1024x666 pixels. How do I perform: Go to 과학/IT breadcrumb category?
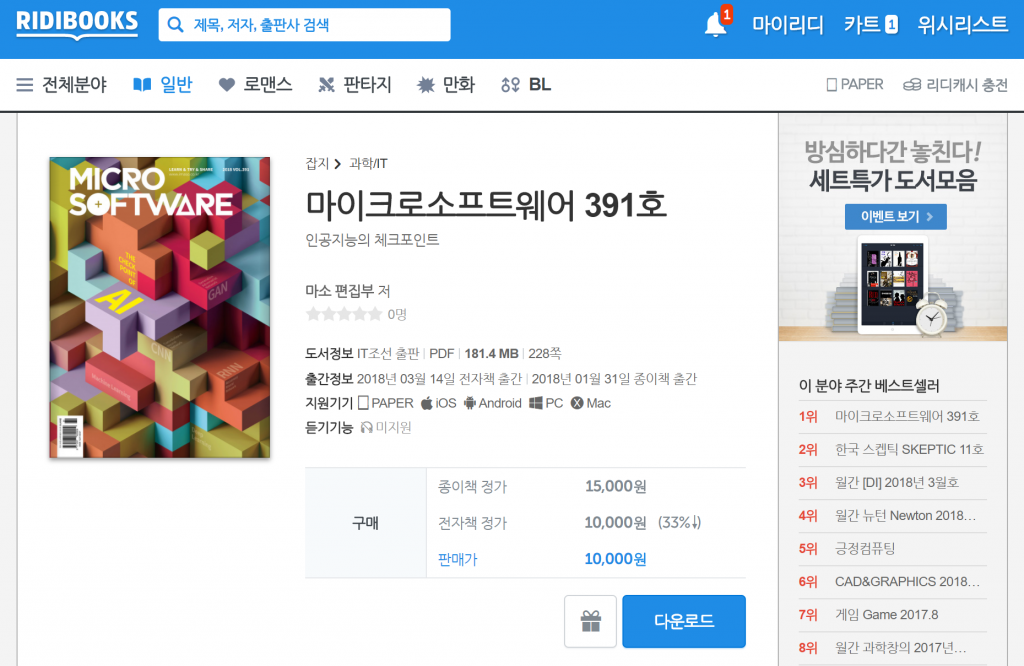pos(368,163)
